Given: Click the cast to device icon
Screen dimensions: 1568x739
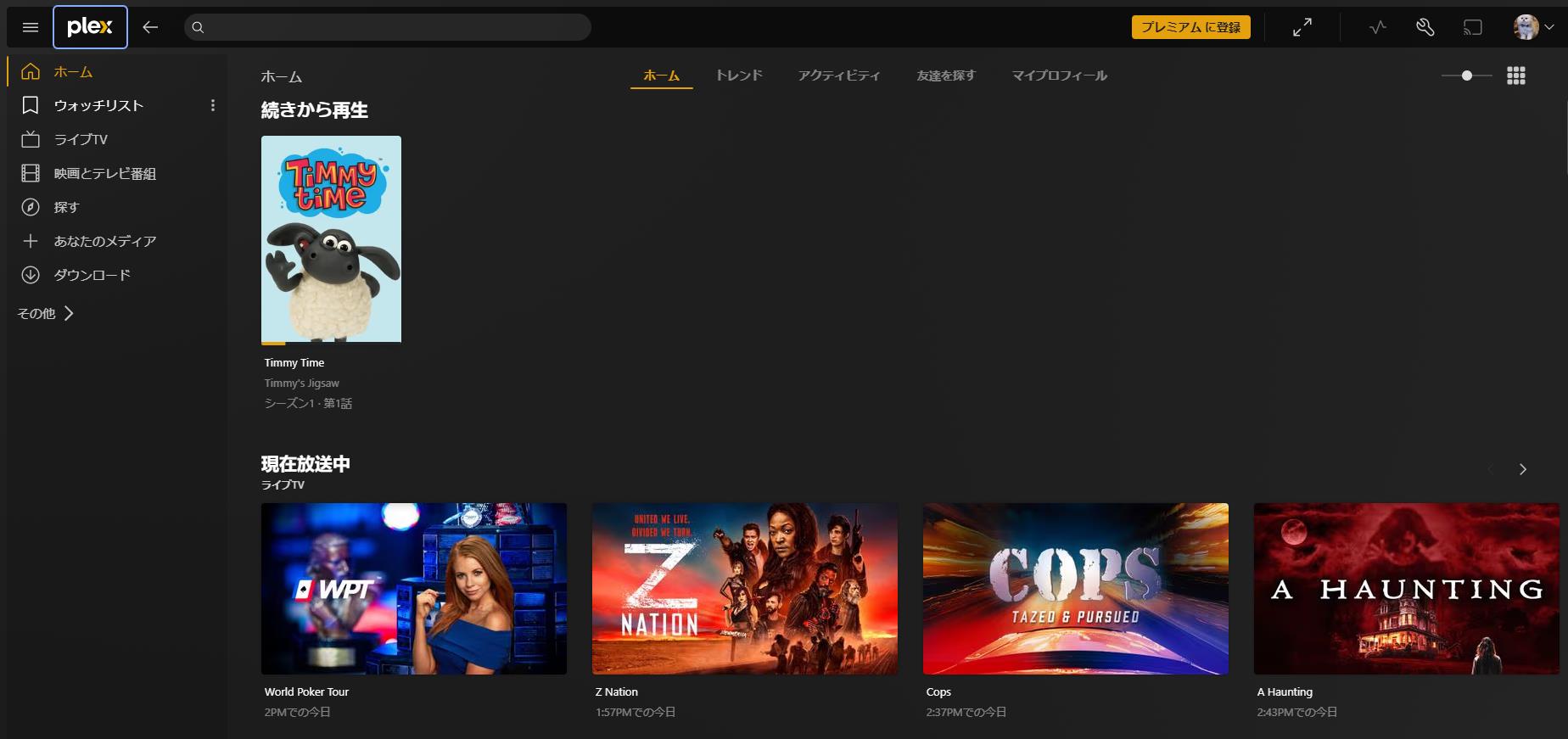Looking at the screenshot, I should click(1472, 27).
